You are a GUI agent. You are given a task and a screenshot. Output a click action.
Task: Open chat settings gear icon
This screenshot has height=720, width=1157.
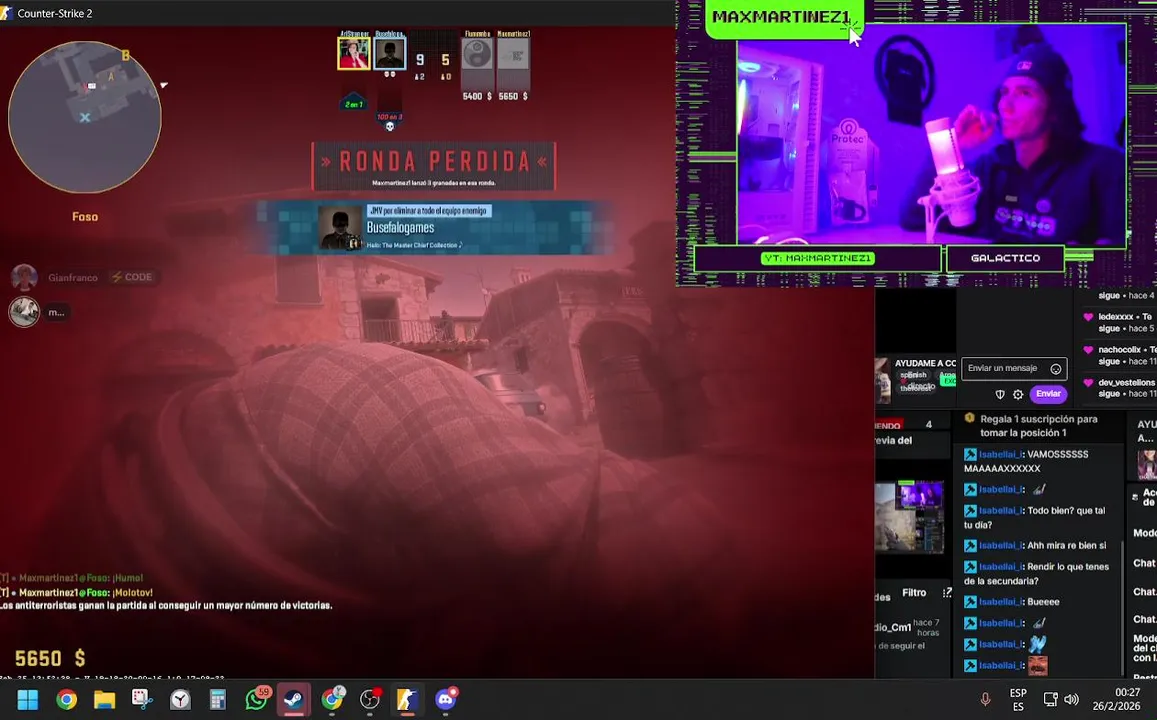pos(1018,395)
